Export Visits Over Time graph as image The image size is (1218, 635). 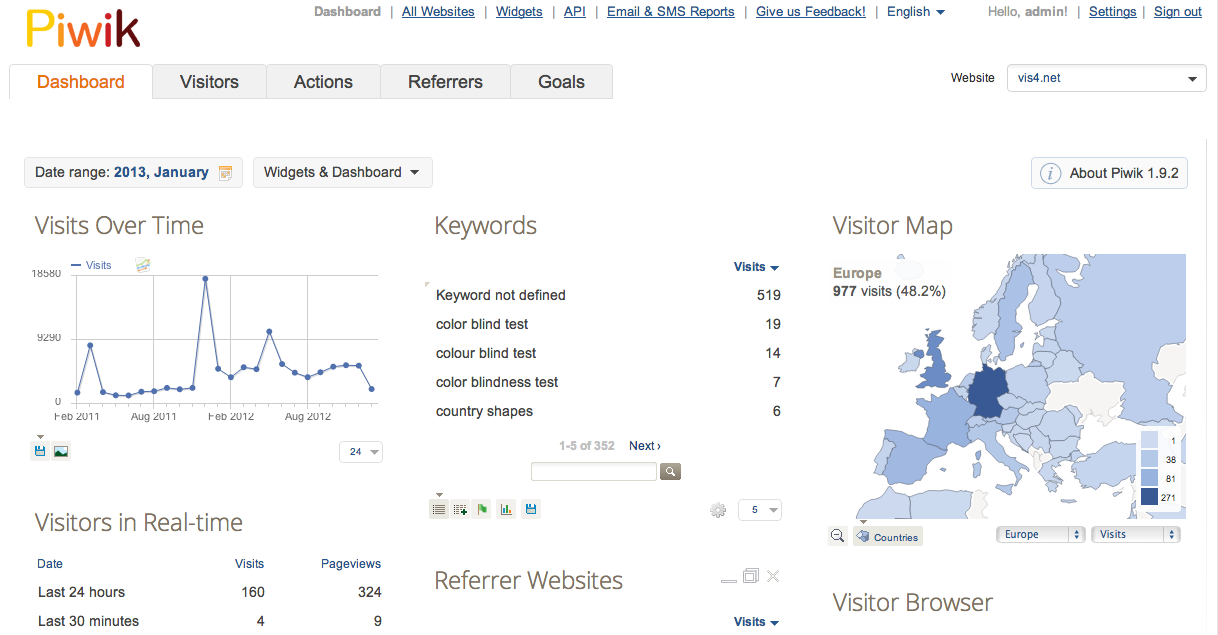(x=61, y=452)
